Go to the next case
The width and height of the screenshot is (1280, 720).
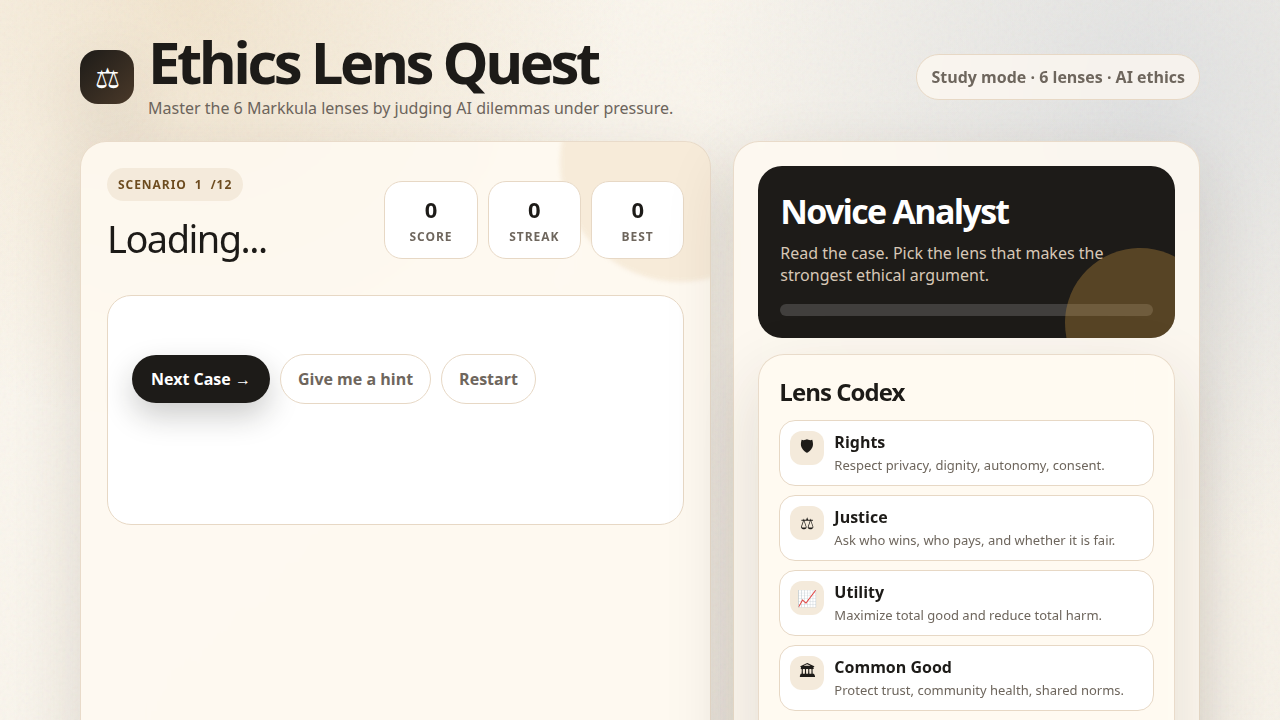coord(201,379)
